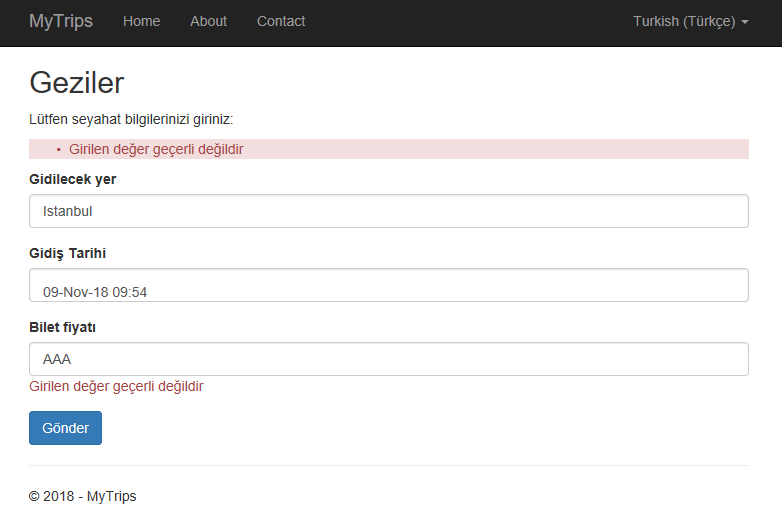The image size is (782, 519).
Task: Click the Gidilecek yer input field
Action: 389,211
